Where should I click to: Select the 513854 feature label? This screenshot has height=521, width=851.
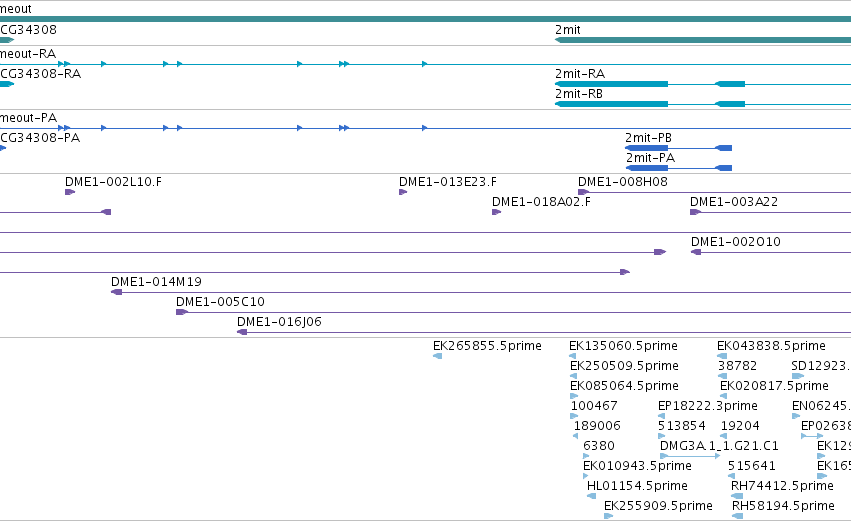pos(682,426)
